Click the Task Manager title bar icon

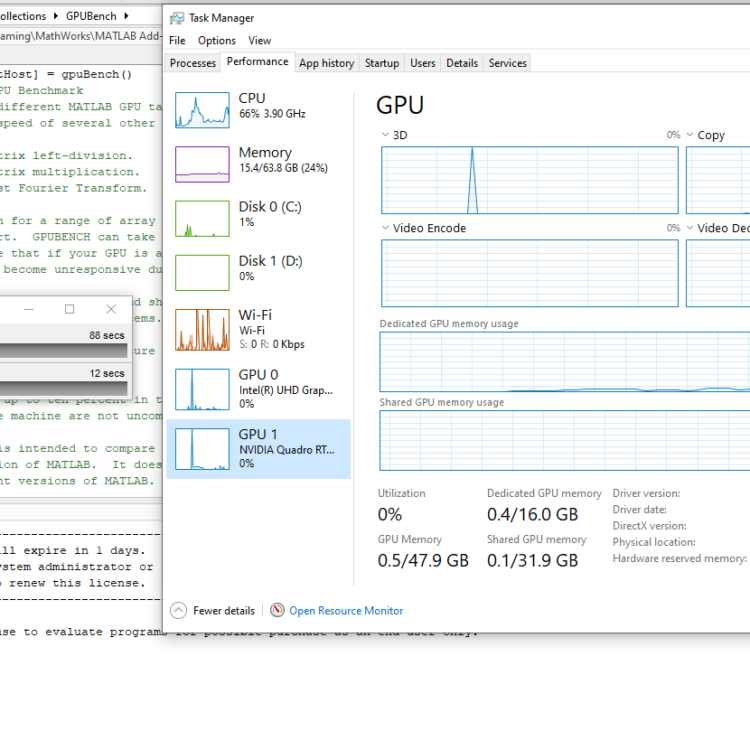(177, 18)
